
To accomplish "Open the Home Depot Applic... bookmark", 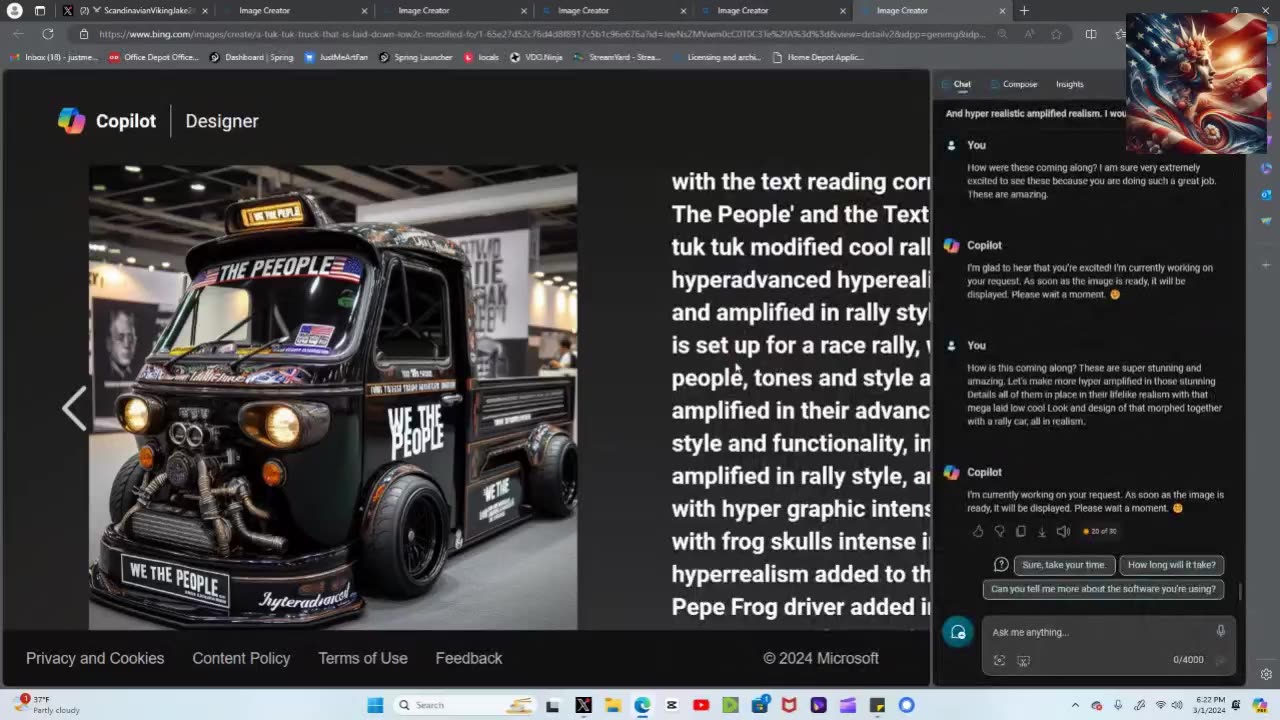I will tap(818, 57).
